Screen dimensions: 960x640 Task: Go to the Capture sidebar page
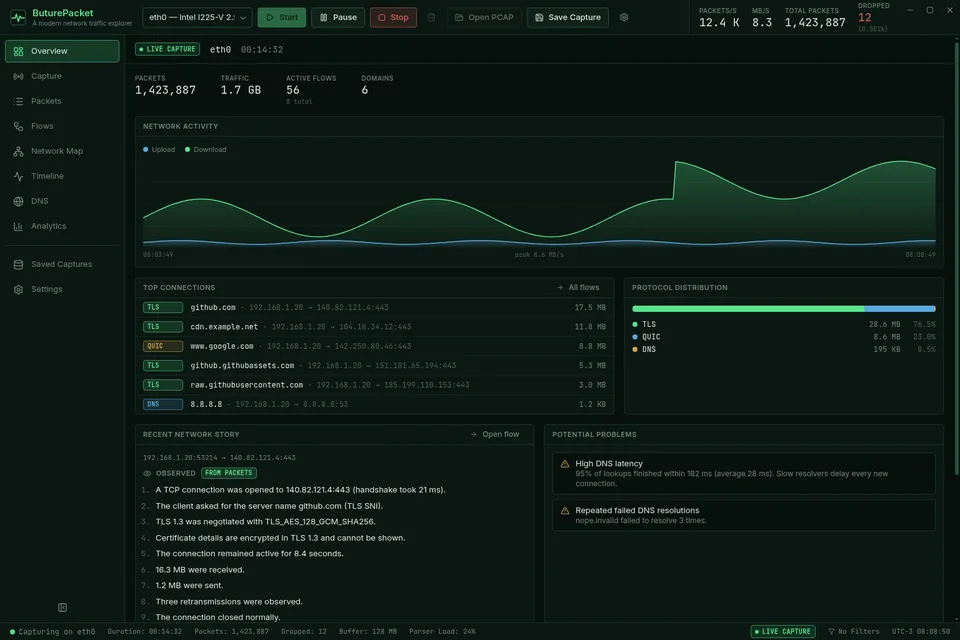62,76
